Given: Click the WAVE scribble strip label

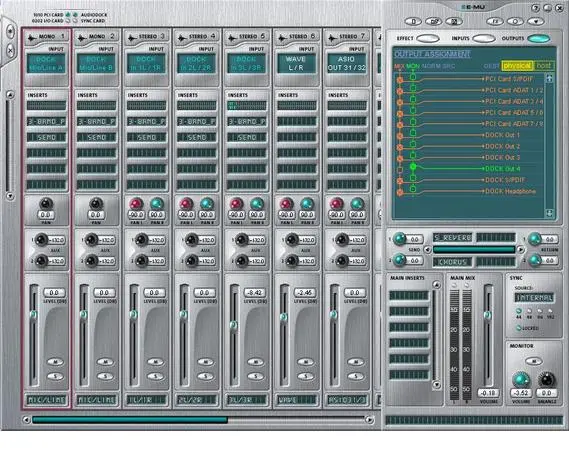Looking at the screenshot, I should (x=296, y=400).
